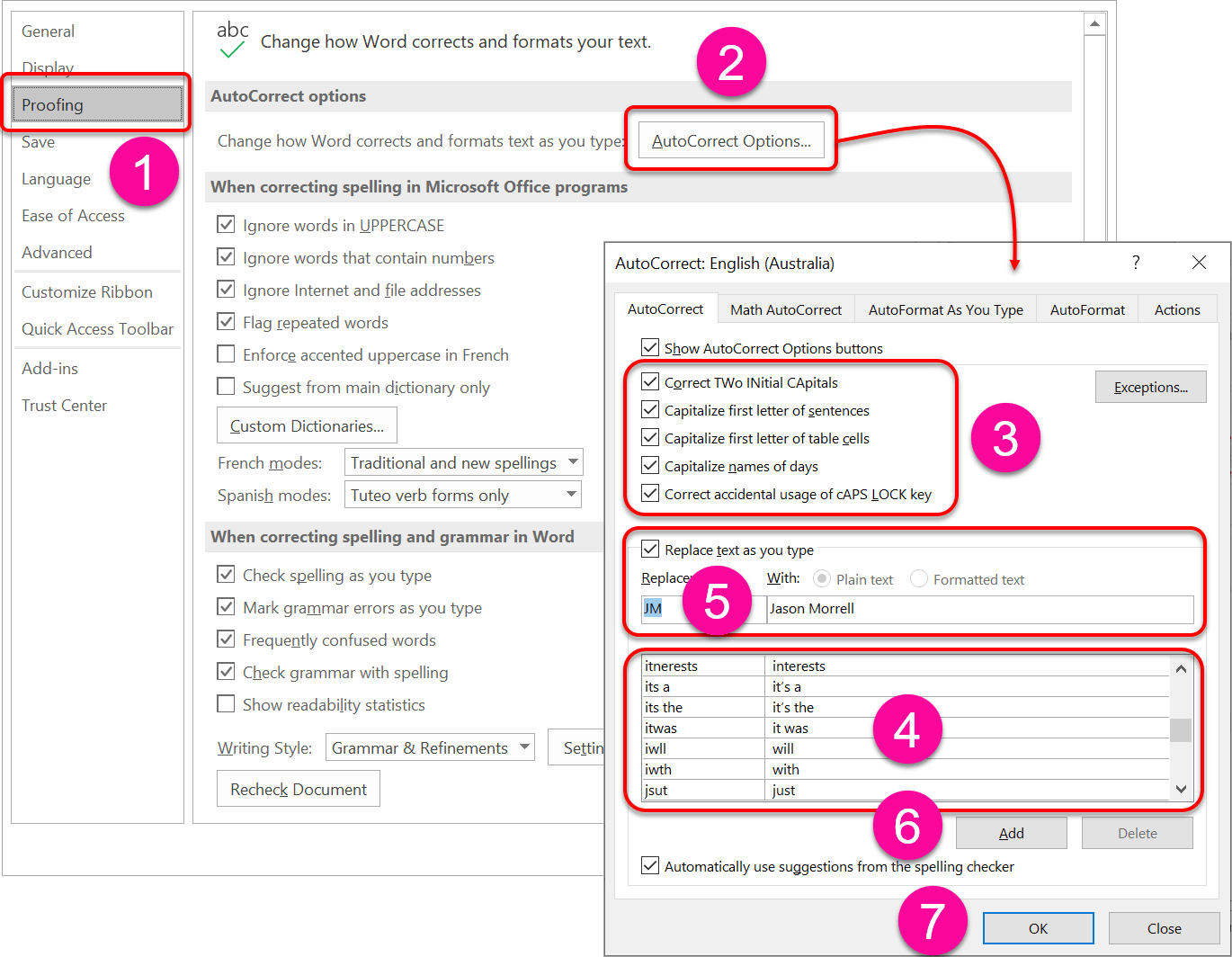Open Ease of Access options
The height and width of the screenshot is (957, 1232).
[x=74, y=216]
